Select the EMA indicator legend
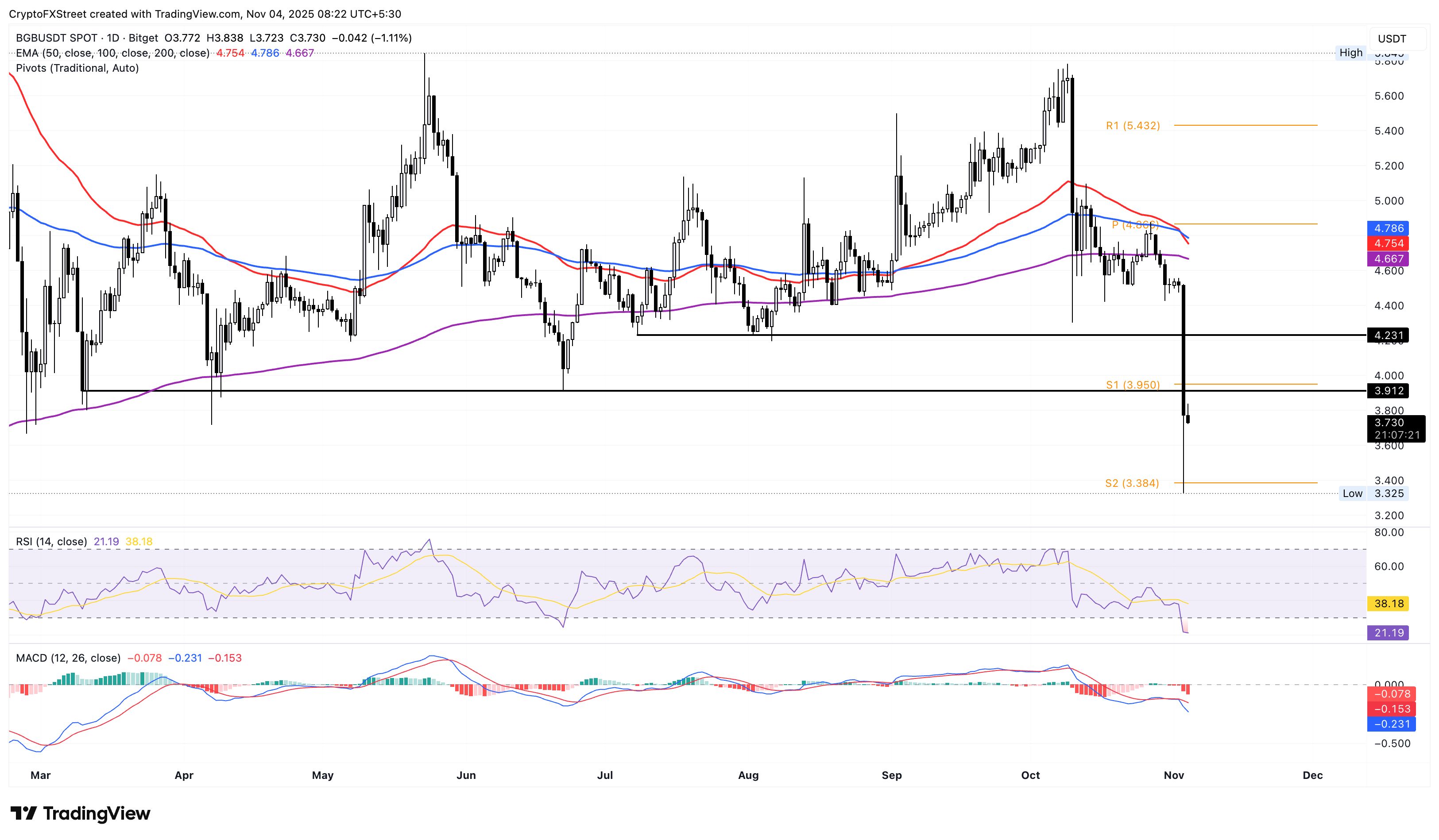Image resolution: width=1439 pixels, height=840 pixels. 112,53
